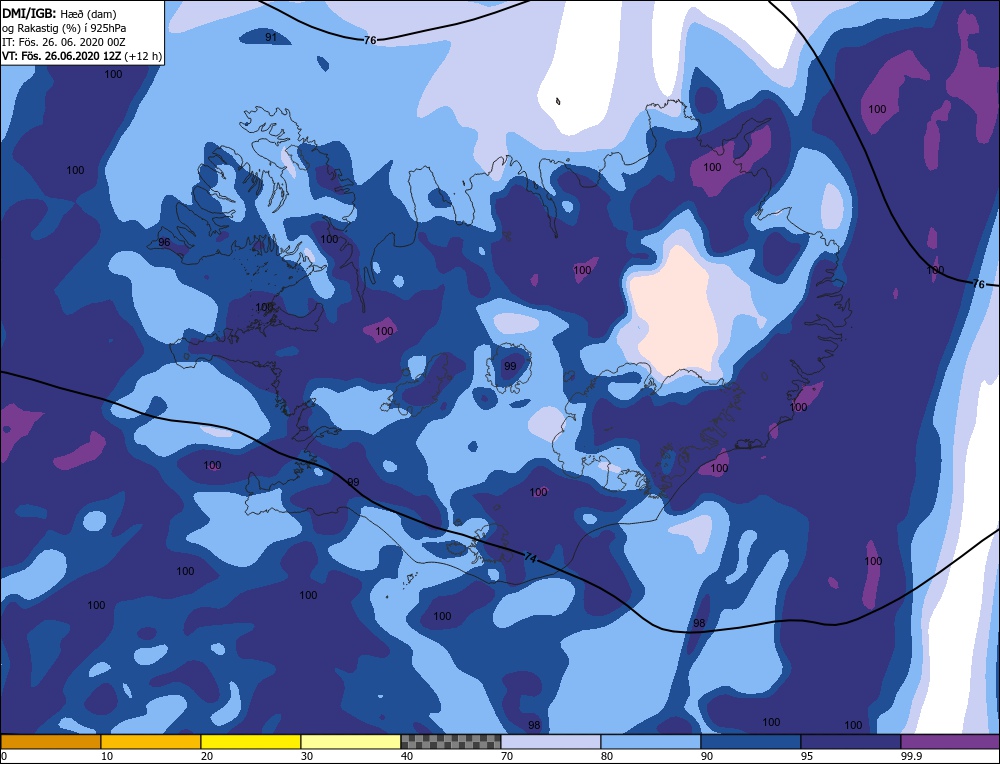This screenshot has width=1000, height=764.
Task: Click the yellow 20-30 legend color swatch
Action: [x=251, y=741]
